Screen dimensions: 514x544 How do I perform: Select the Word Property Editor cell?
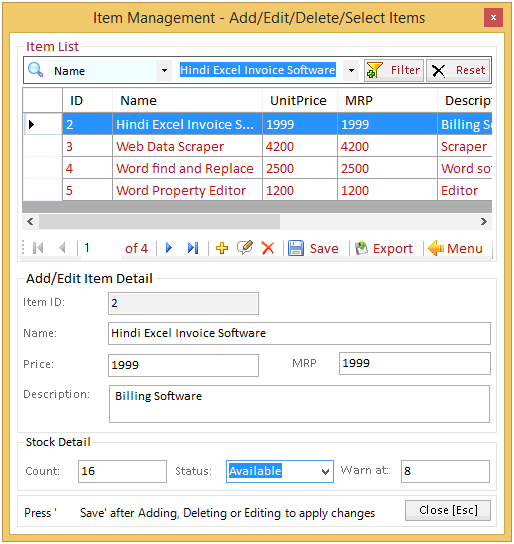click(187, 190)
